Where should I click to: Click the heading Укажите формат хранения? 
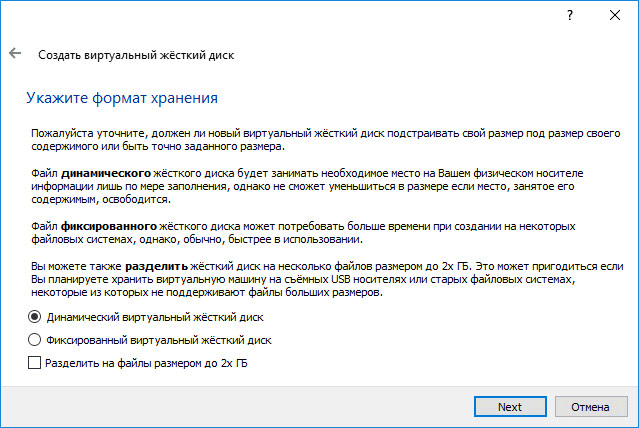pyautogui.click(x=120, y=99)
